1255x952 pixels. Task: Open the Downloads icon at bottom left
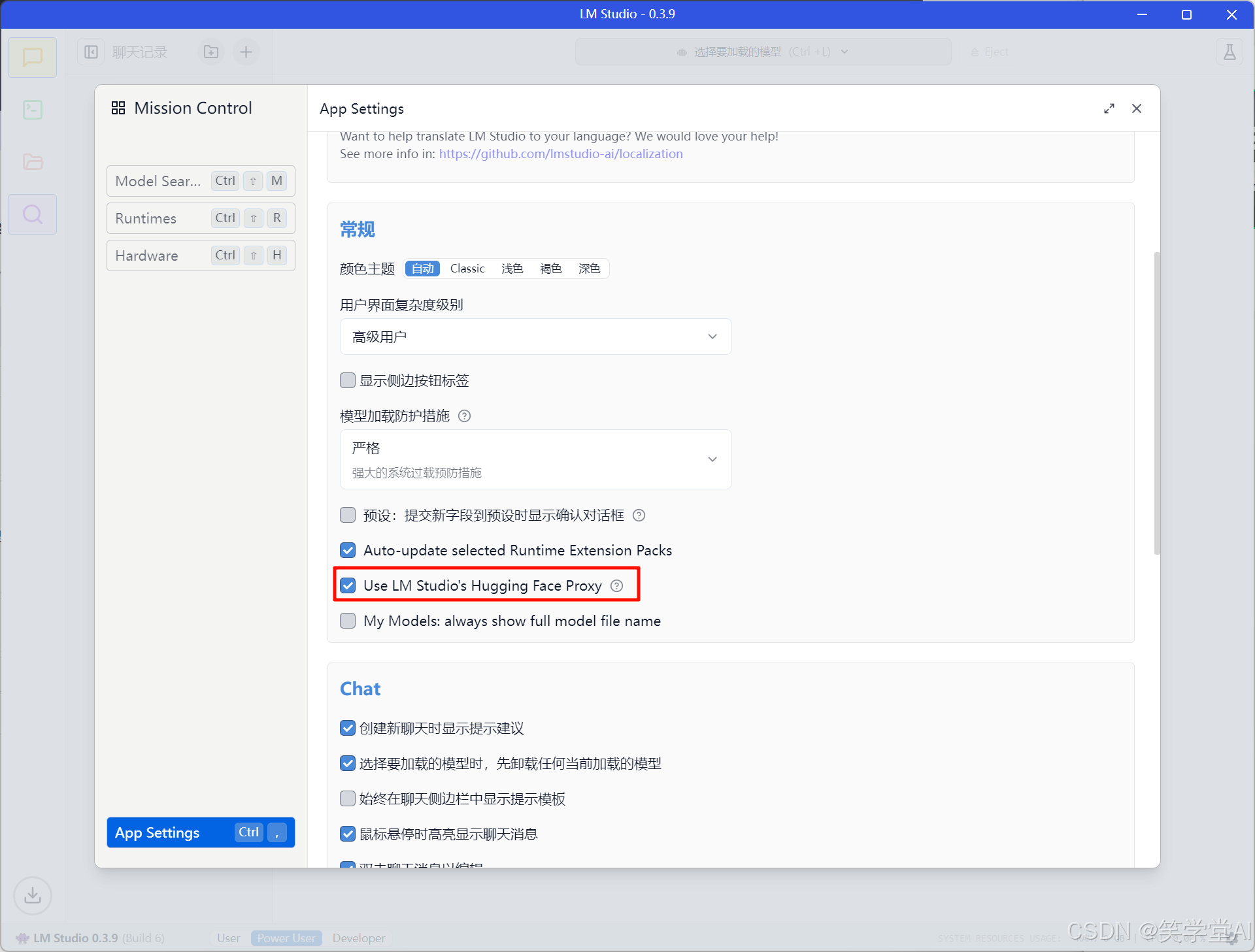pos(32,895)
